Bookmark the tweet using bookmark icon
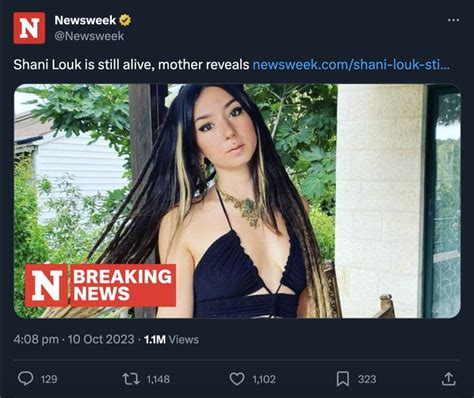Image resolution: width=474 pixels, height=398 pixels. (x=343, y=379)
